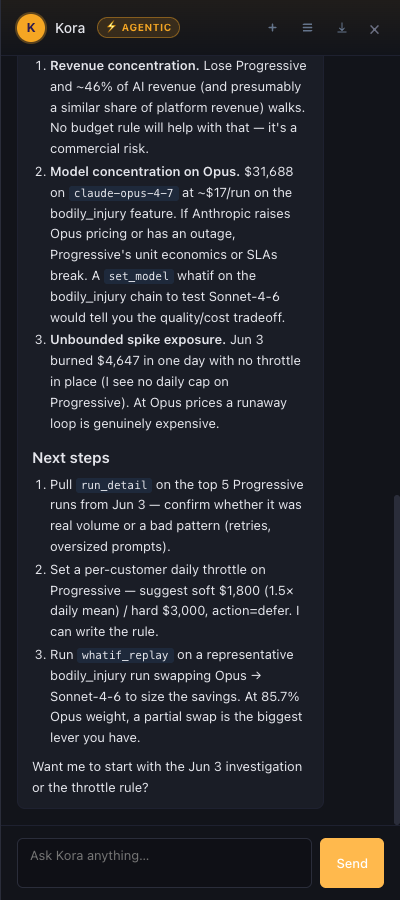Viewport: 400px width, 900px height.
Task: Close the Kora chat panel
Action: click(374, 29)
